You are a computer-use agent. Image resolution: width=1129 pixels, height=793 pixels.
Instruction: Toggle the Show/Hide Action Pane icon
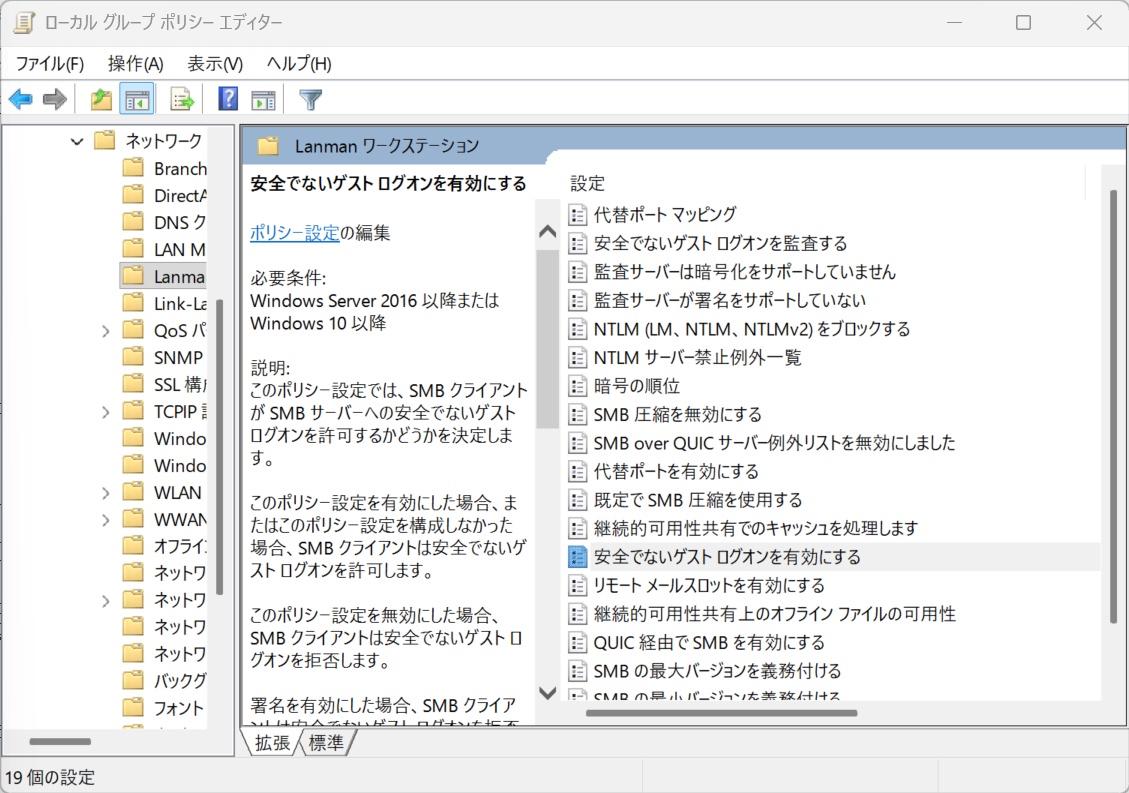click(x=263, y=99)
